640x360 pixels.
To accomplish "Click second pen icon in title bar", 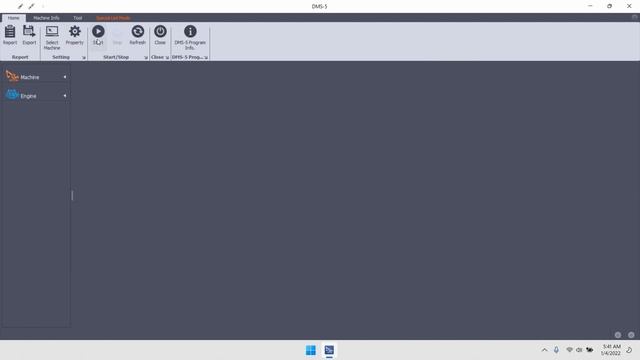I will tap(31, 6).
